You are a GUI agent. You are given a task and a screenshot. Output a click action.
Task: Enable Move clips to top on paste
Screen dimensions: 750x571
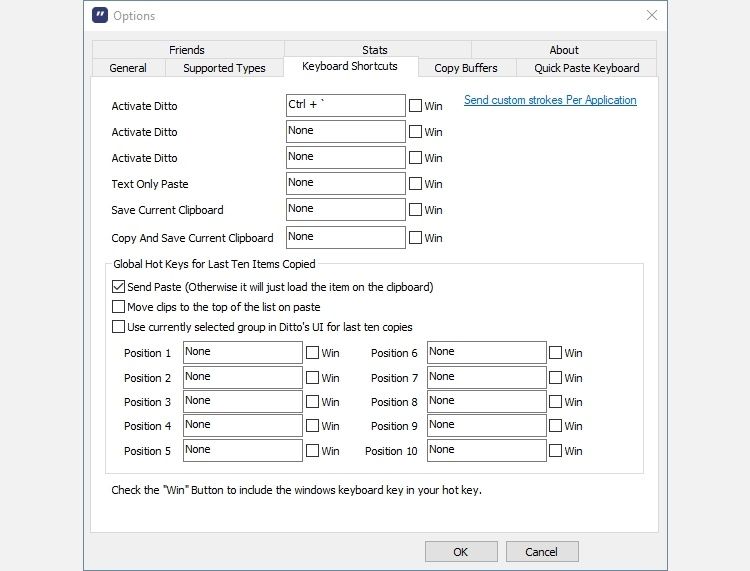click(x=118, y=307)
